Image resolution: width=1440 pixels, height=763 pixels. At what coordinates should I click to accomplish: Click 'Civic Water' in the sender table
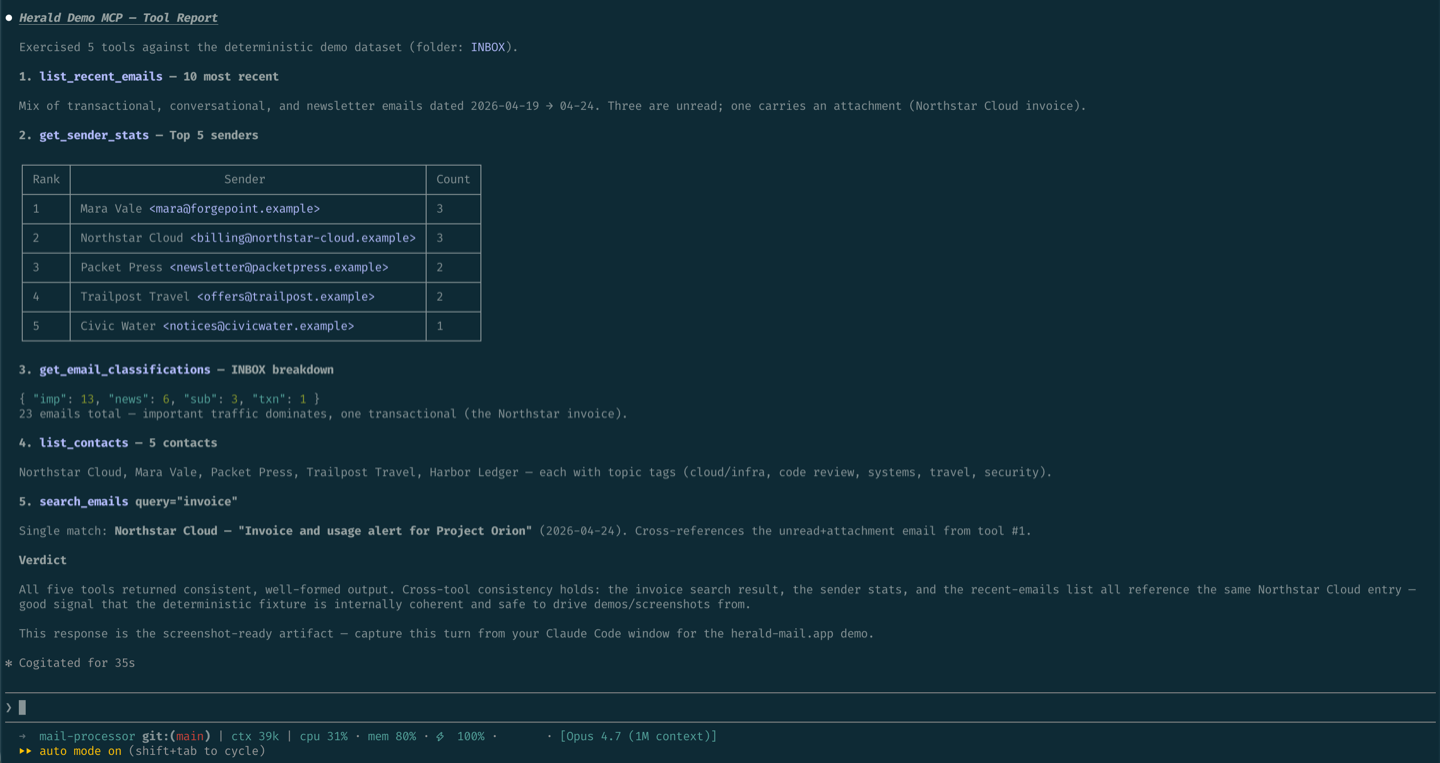point(118,326)
